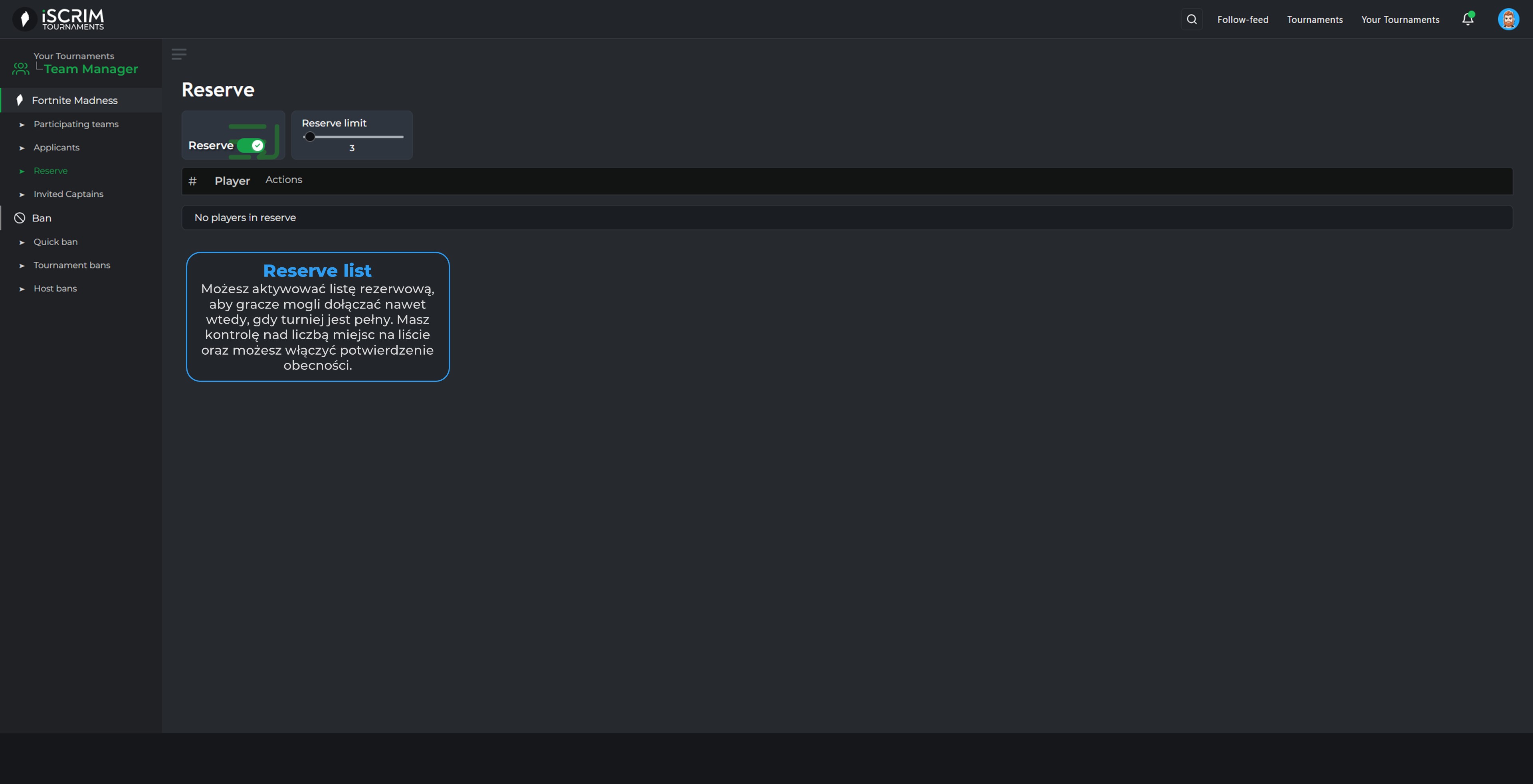Disable the Reserve toggle switch
This screenshot has width=1533, height=784.
tap(251, 146)
